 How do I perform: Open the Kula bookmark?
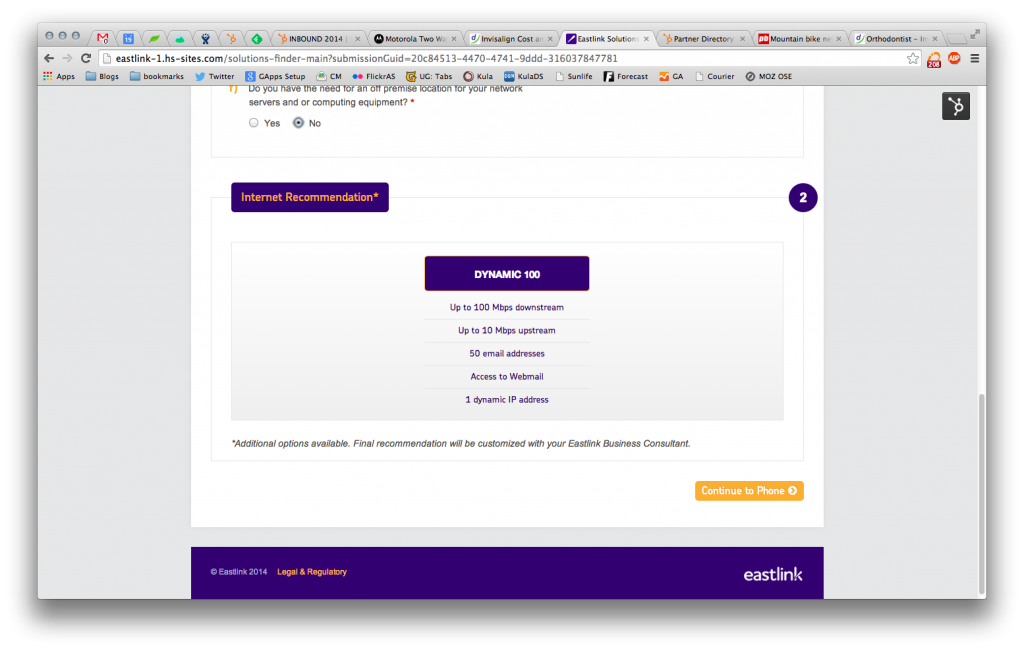pyautogui.click(x=478, y=76)
